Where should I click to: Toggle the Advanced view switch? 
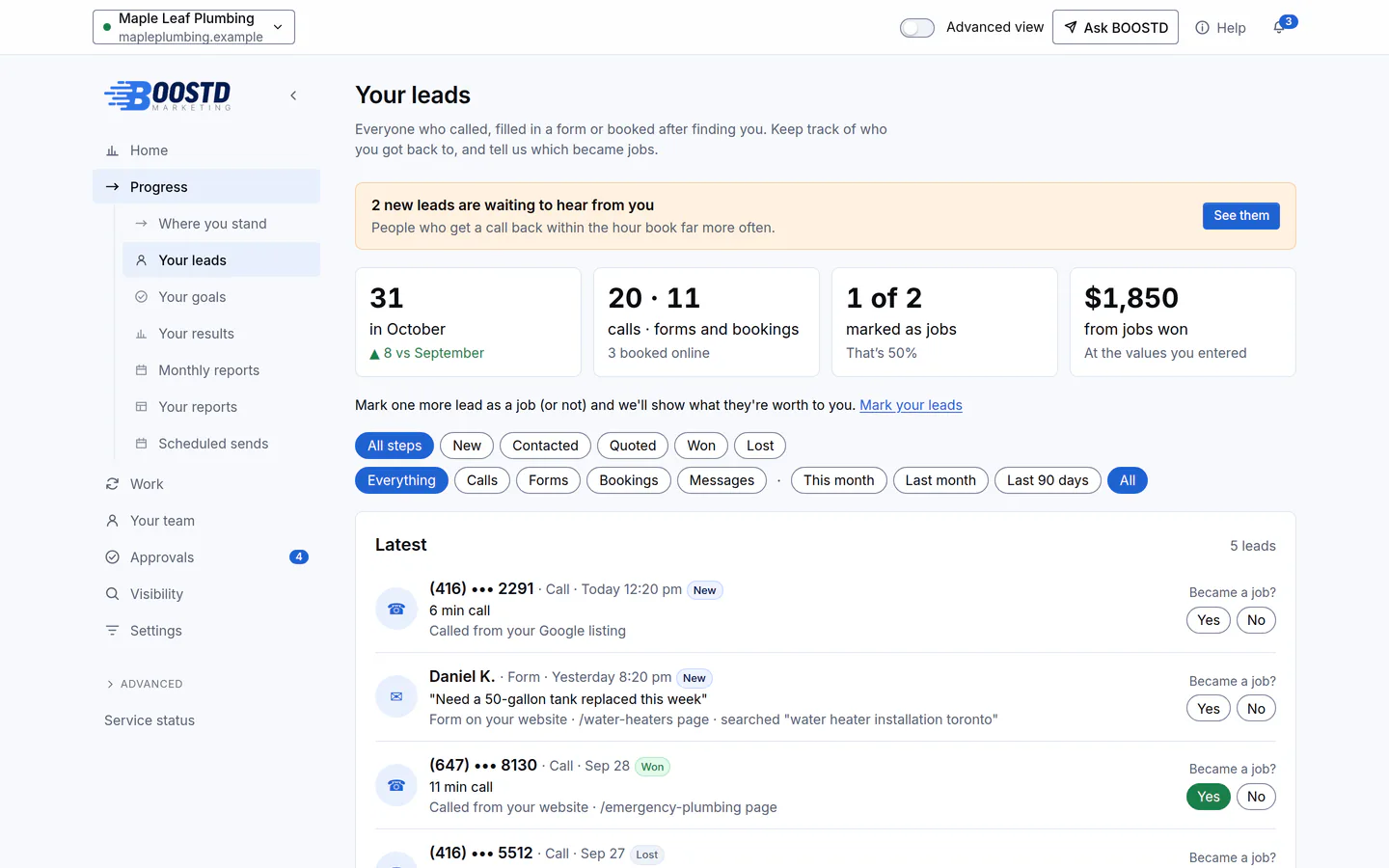(917, 28)
